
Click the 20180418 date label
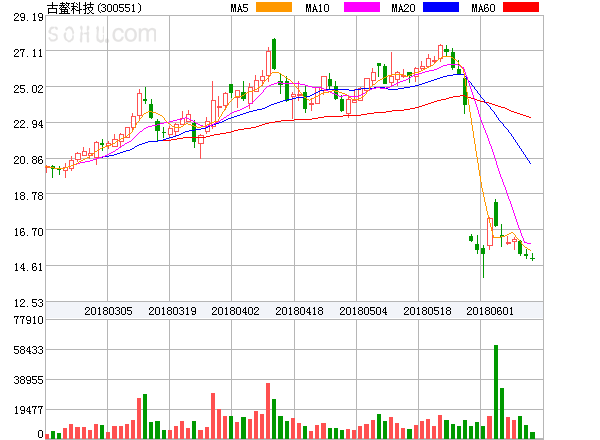[x=299, y=311]
